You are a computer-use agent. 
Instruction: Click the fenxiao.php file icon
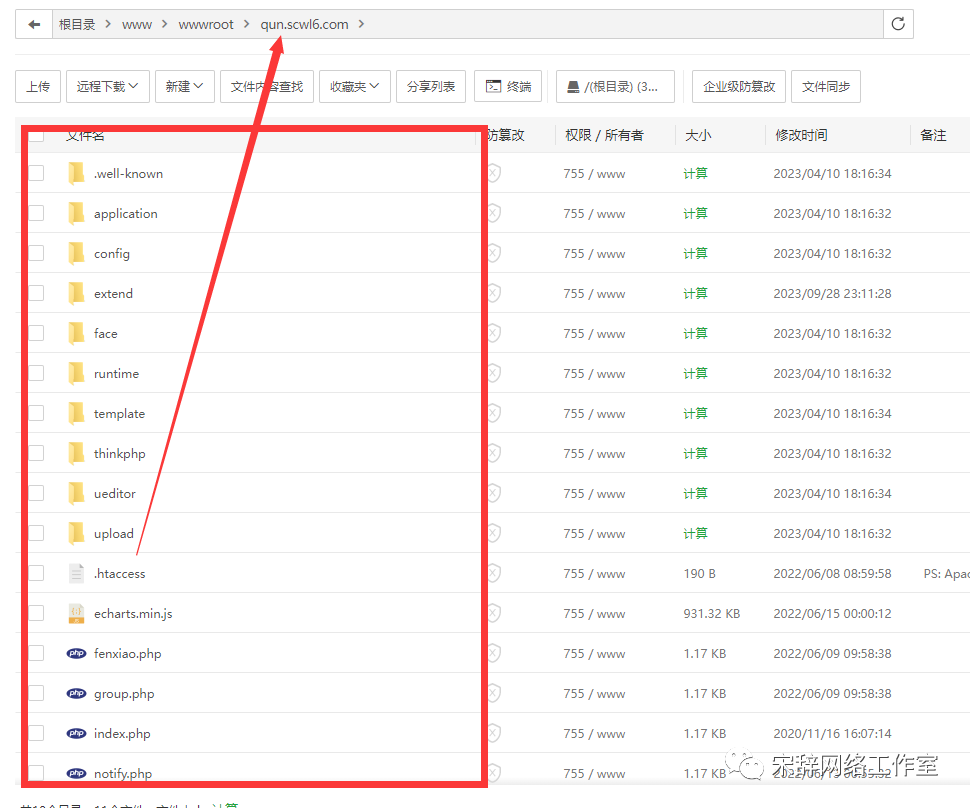click(76, 653)
